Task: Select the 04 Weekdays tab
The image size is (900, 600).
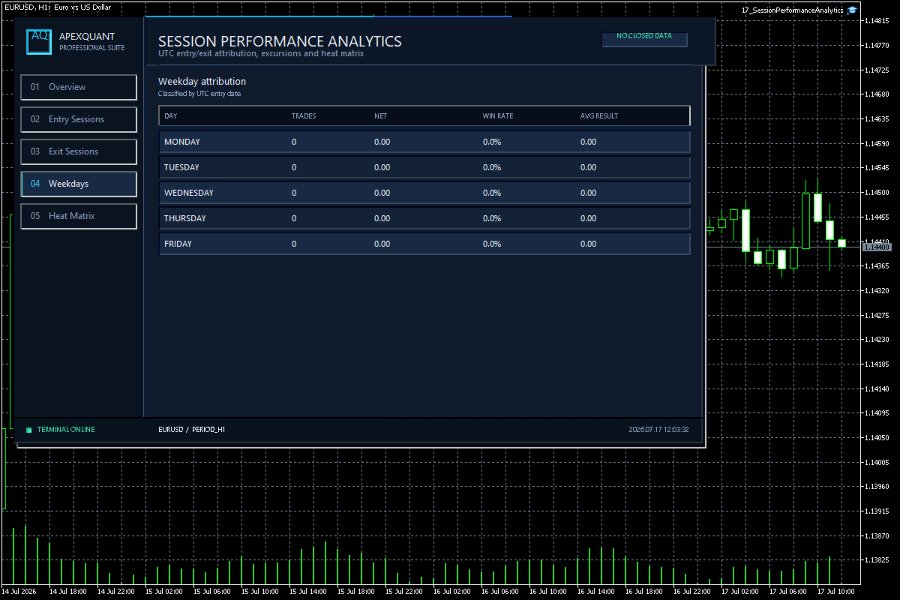Action: 79,184
